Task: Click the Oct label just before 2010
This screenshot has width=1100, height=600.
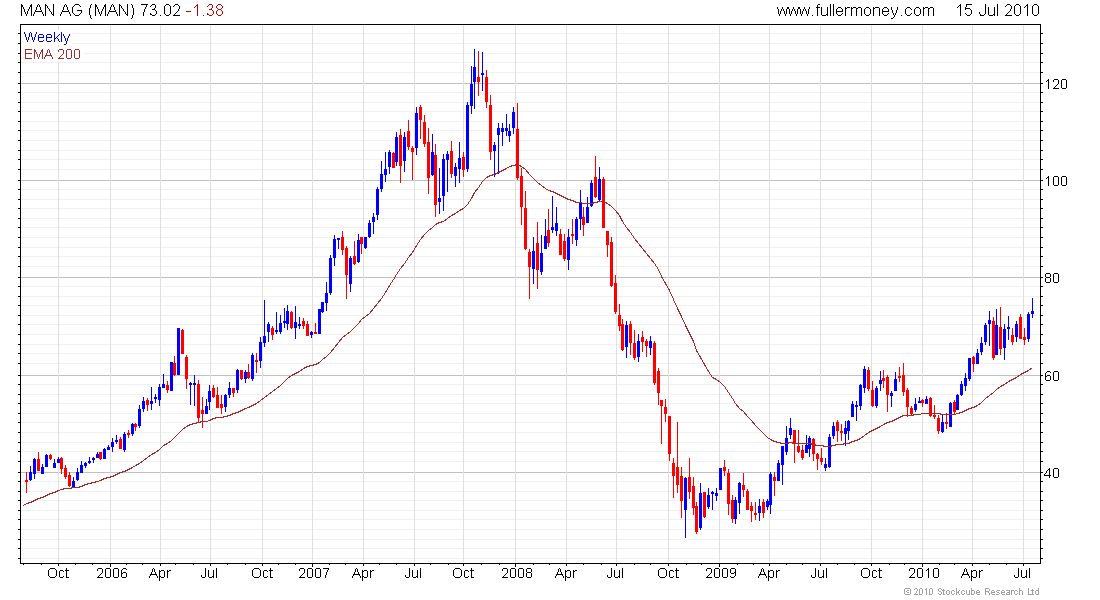Action: (871, 573)
